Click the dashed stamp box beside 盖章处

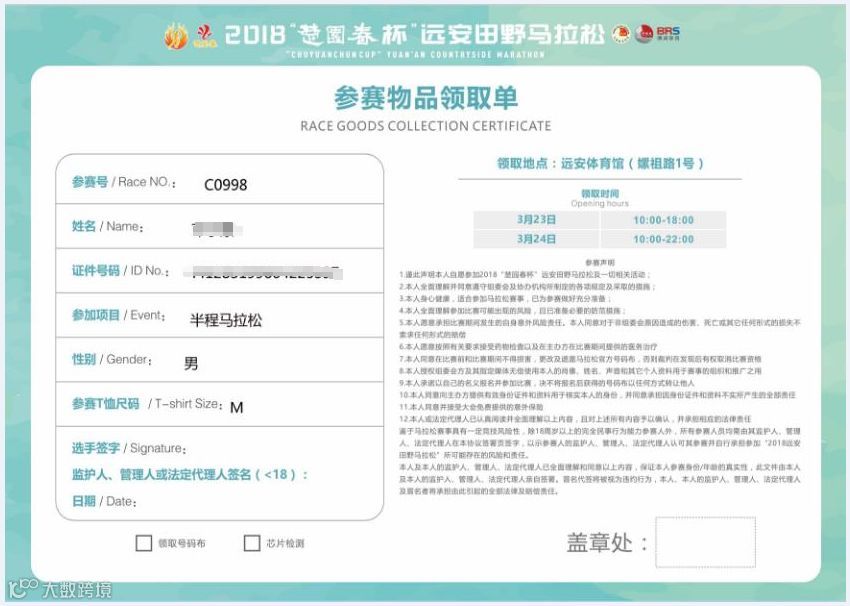pyautogui.click(x=705, y=542)
